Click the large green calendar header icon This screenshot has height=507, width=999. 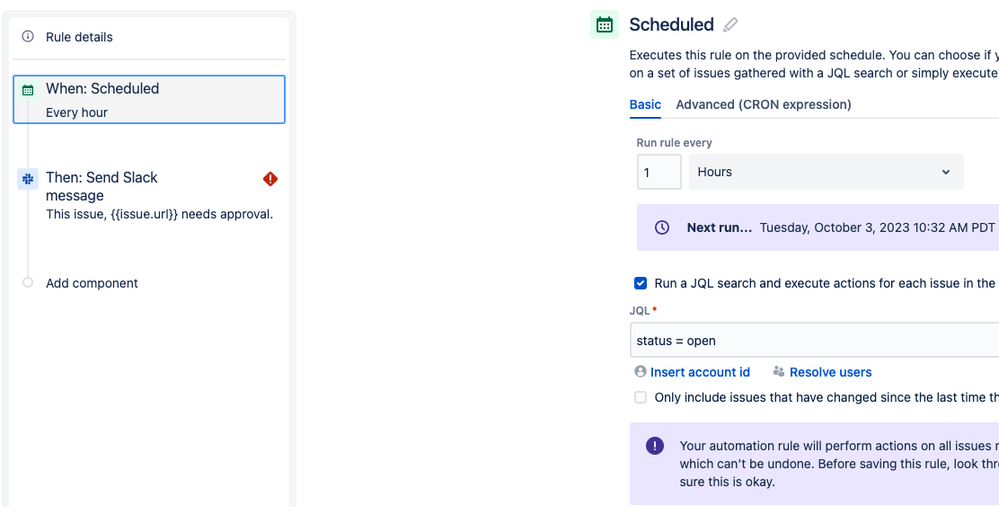604,25
